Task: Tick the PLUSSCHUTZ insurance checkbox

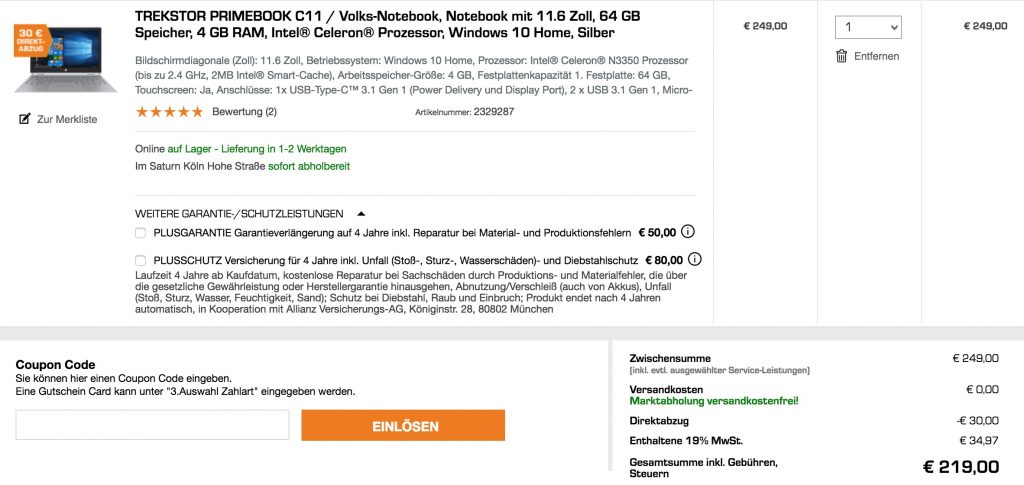Action: coord(140,261)
